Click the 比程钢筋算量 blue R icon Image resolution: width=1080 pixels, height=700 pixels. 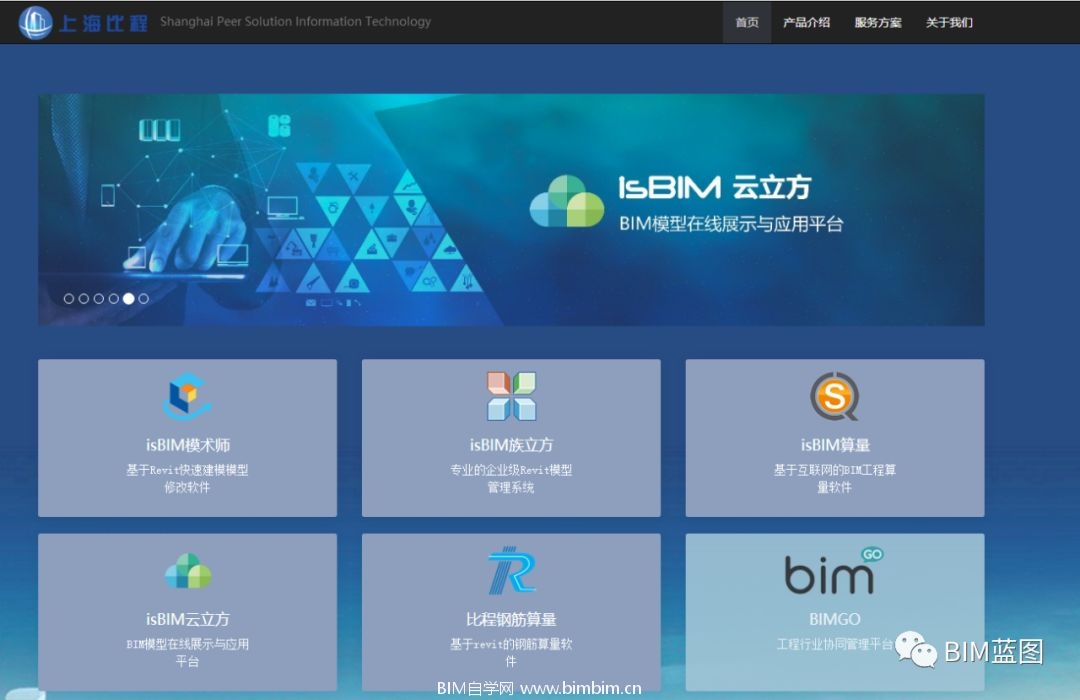(x=511, y=570)
